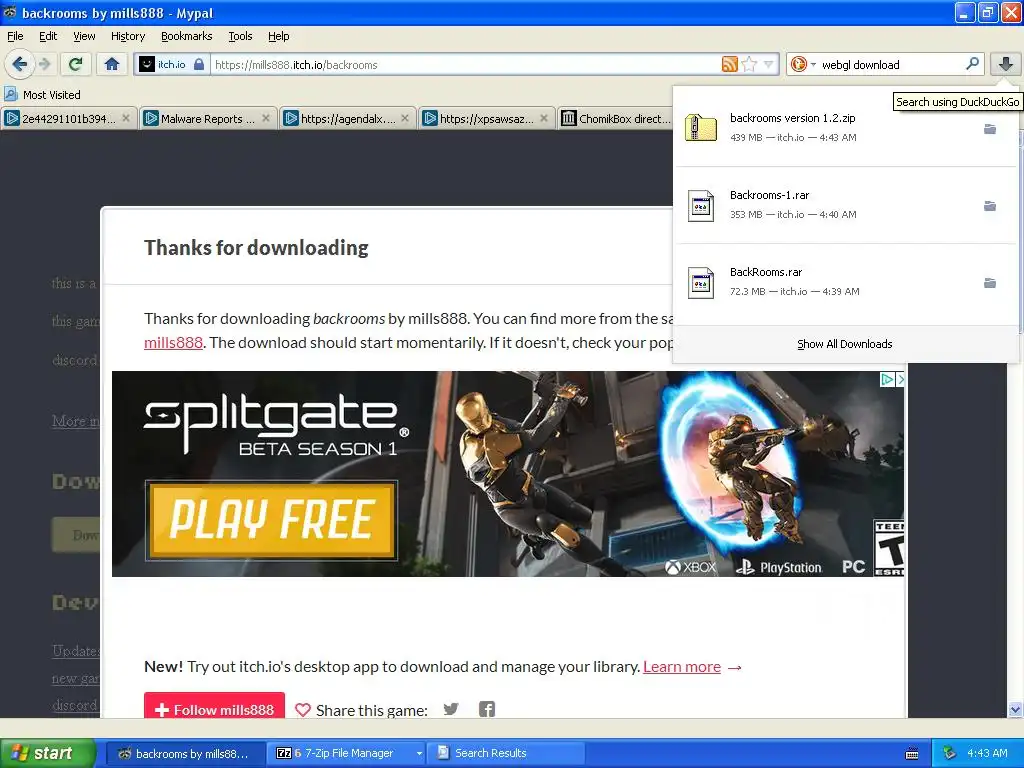The image size is (1024, 768).
Task: Open the Tools menu
Action: coord(240,36)
